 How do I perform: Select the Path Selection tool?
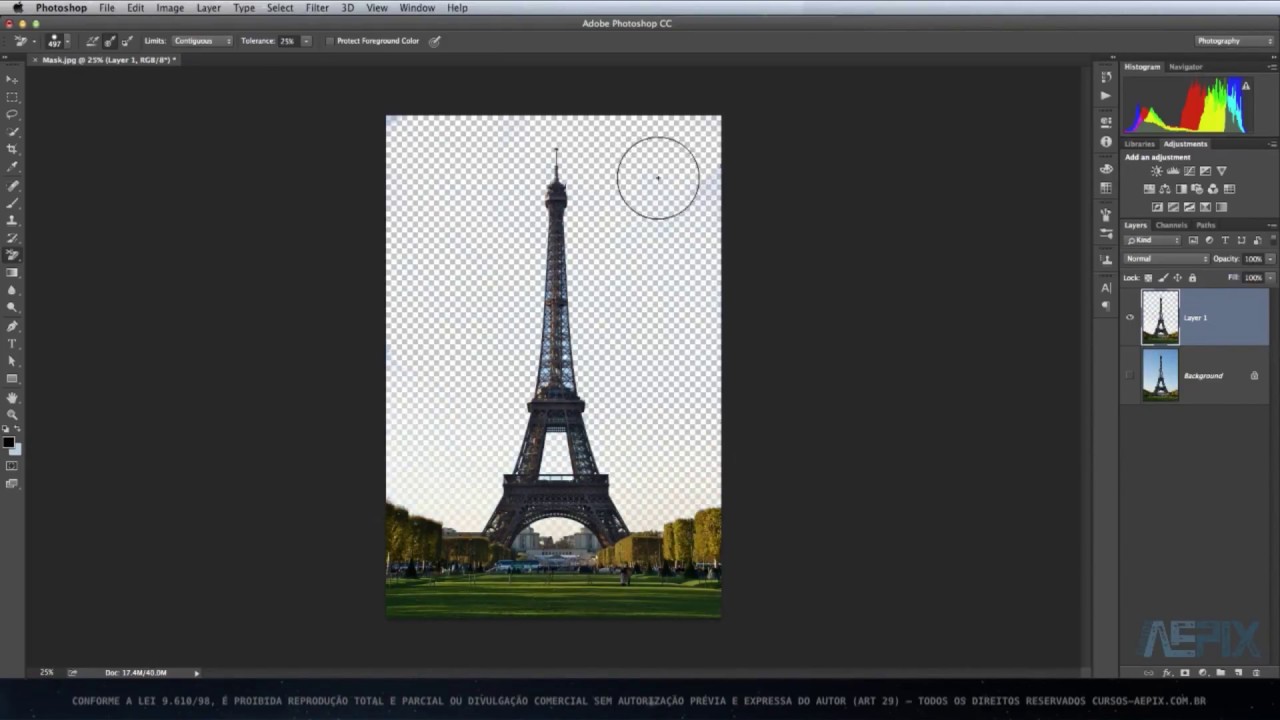click(x=12, y=361)
